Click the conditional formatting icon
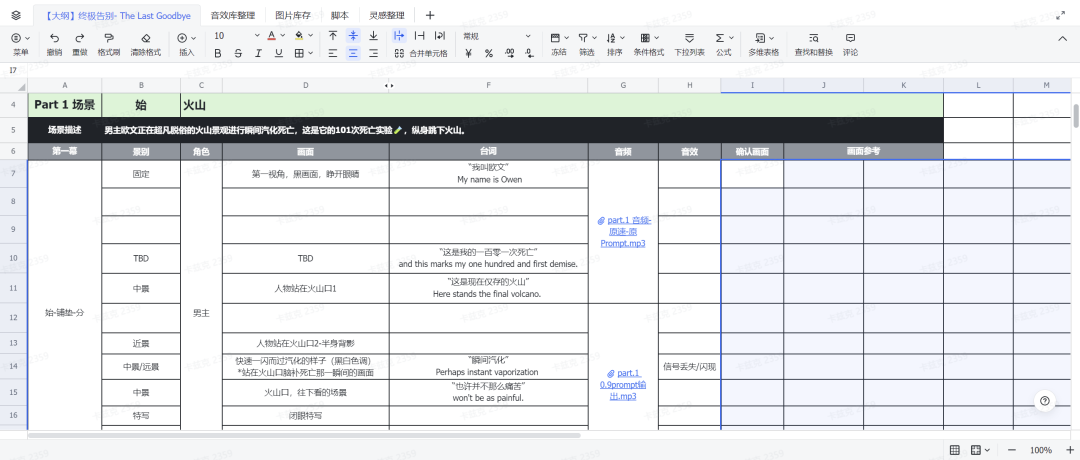1080x460 pixels. (645, 38)
